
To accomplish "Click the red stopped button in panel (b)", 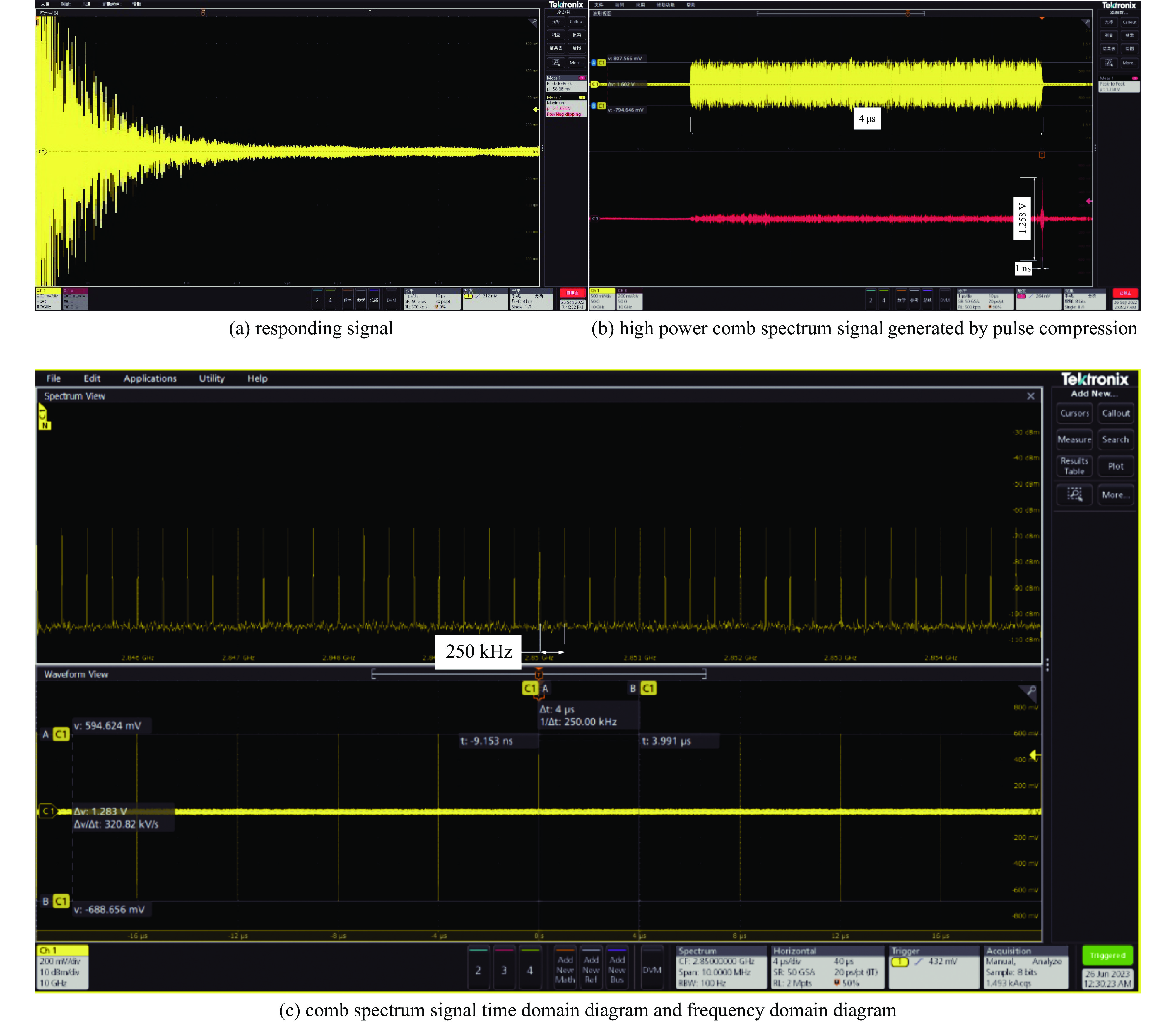I will tap(1125, 293).
